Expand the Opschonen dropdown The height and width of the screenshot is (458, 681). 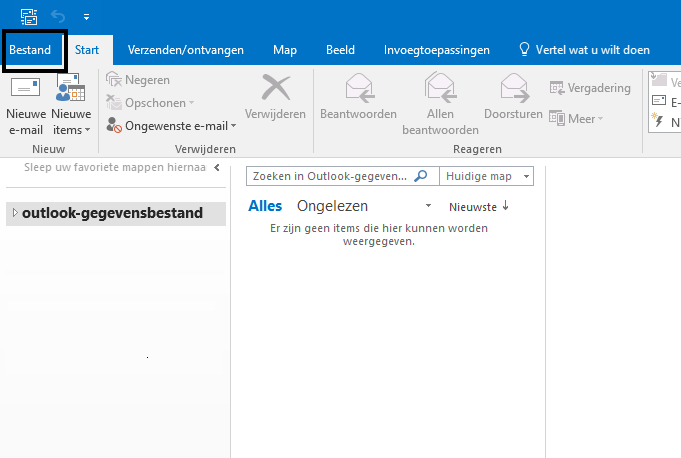coord(191,103)
